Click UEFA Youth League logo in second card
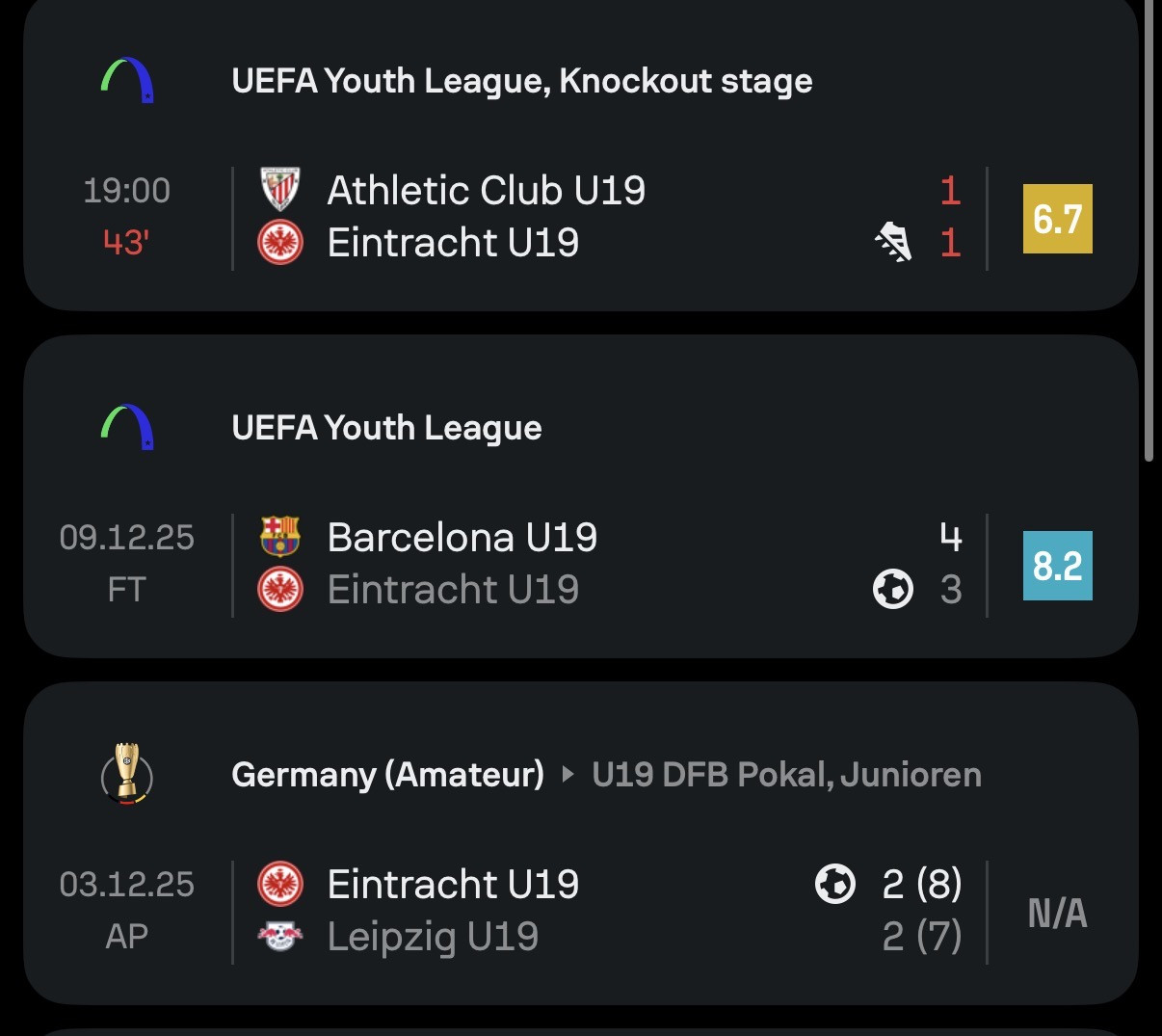The width and height of the screenshot is (1162, 1036). pyautogui.click(x=127, y=427)
